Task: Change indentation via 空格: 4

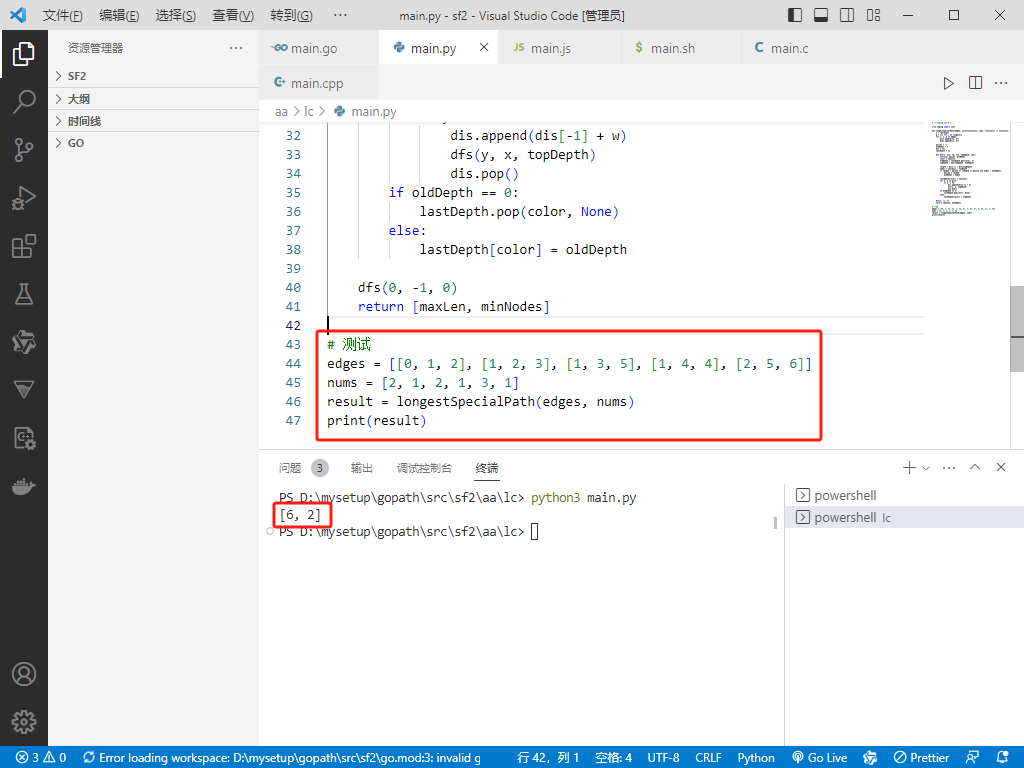Action: (614, 758)
